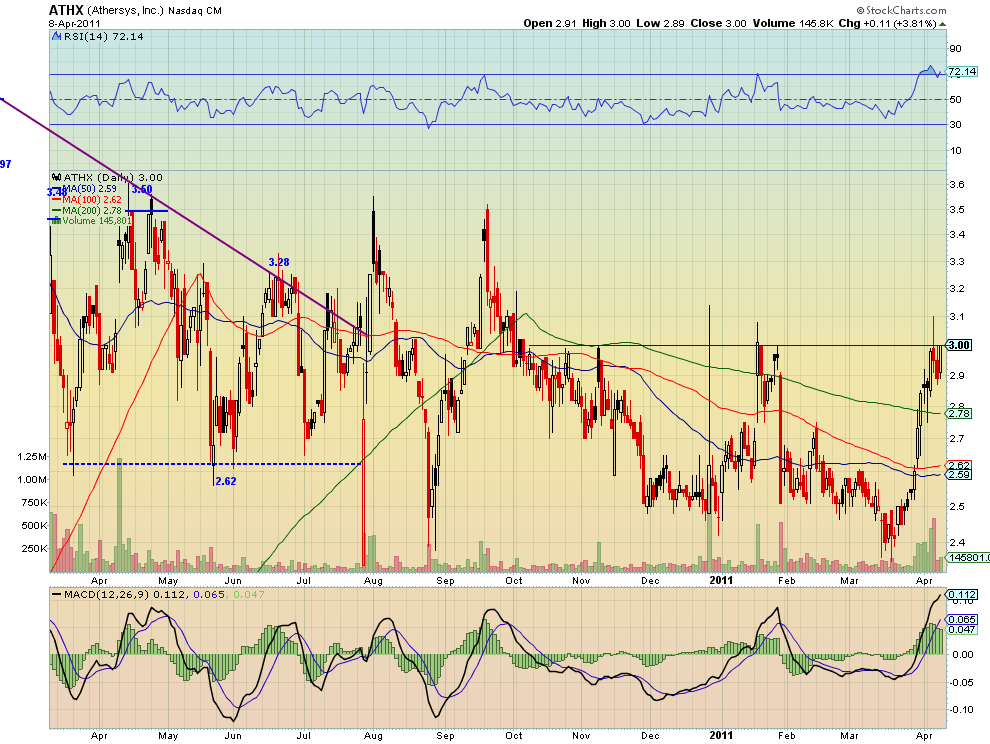990x744 pixels.
Task: Click the Aug label on price panel time axis
Action: coord(373,580)
